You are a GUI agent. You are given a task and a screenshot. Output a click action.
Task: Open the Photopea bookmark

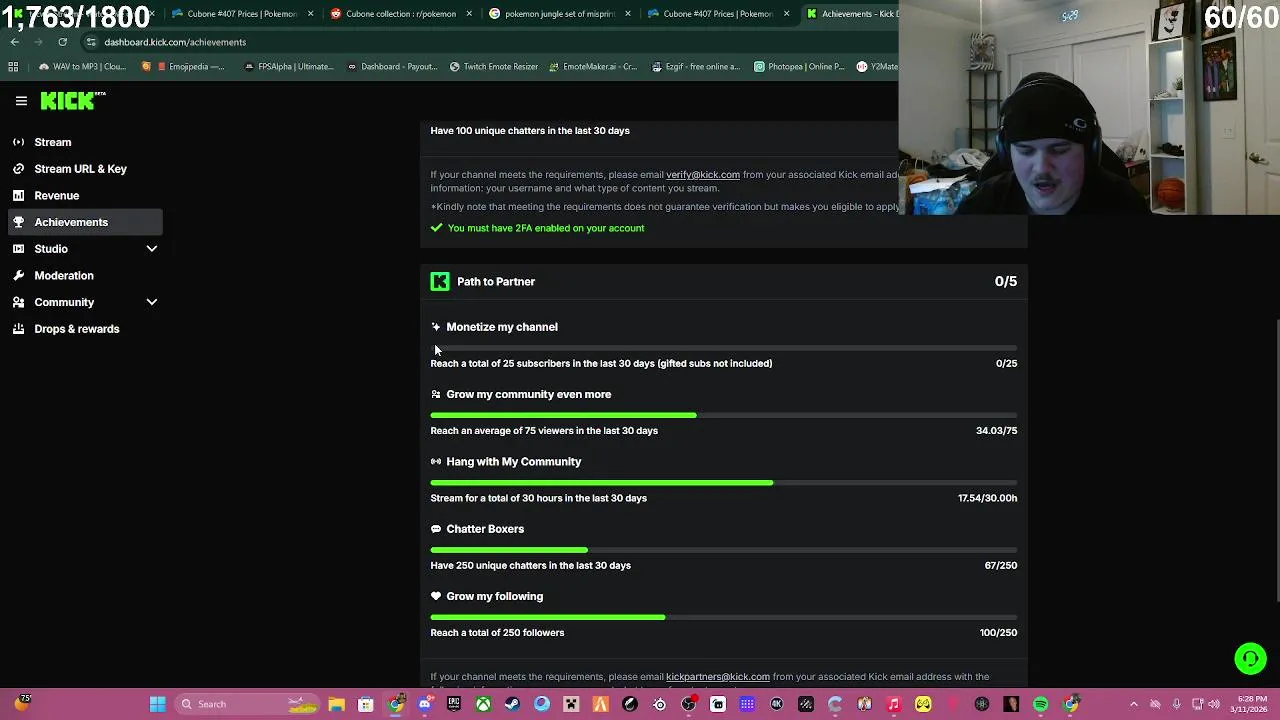797,67
